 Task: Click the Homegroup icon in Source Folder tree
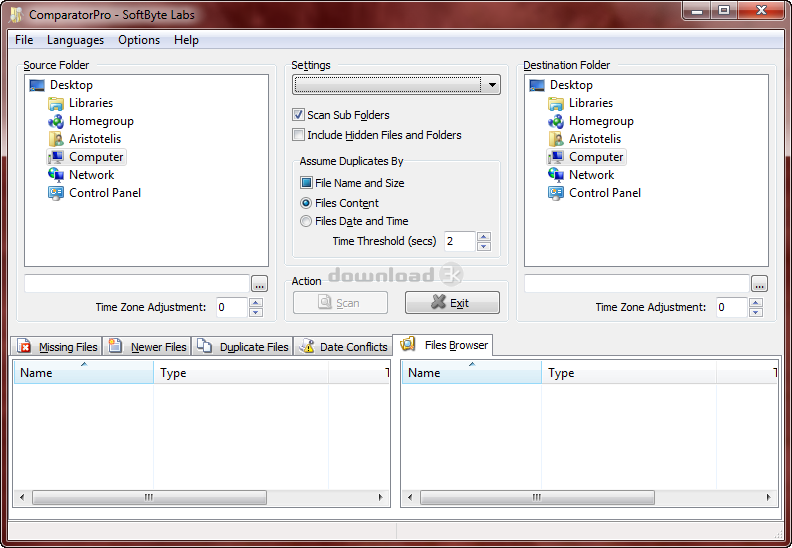pyautogui.click(x=56, y=121)
